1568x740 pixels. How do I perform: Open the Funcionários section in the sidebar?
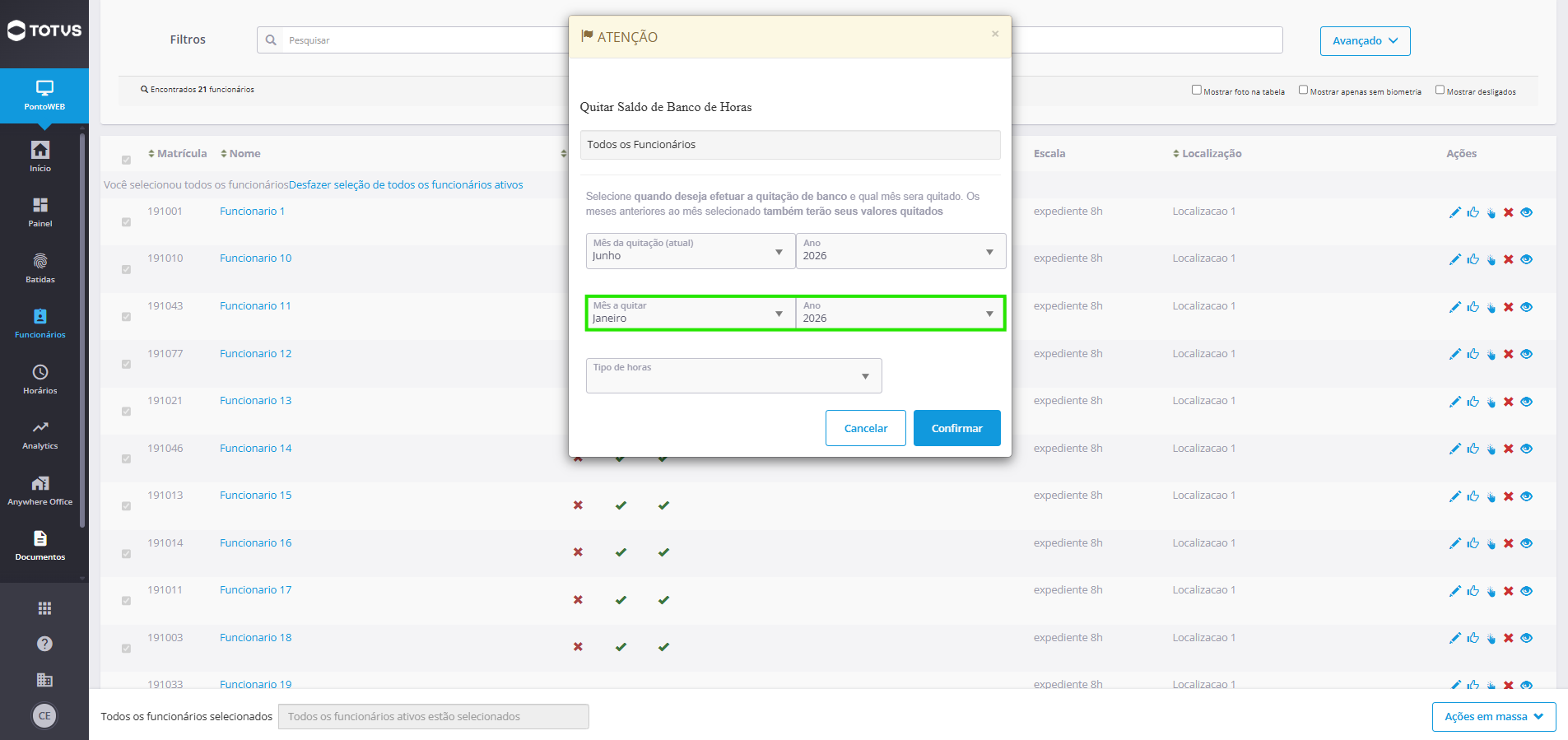(x=40, y=323)
